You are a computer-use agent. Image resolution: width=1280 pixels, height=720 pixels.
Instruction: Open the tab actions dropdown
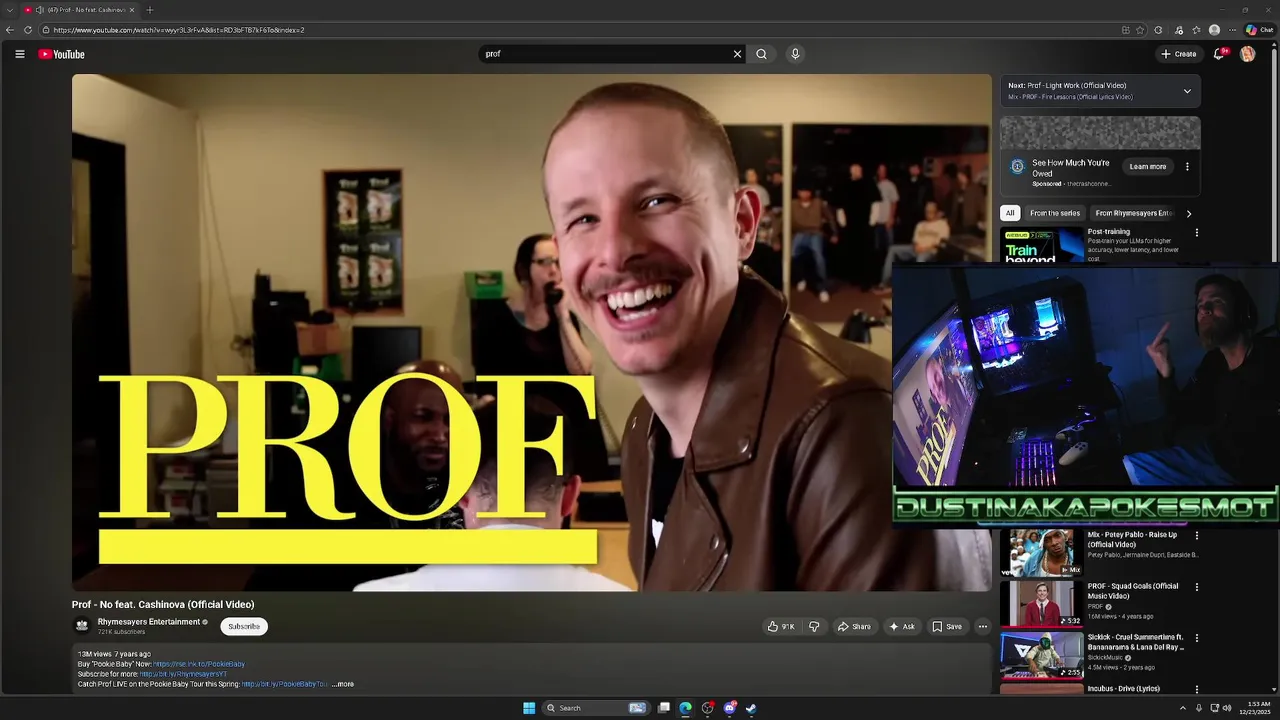pyautogui.click(x=10, y=10)
